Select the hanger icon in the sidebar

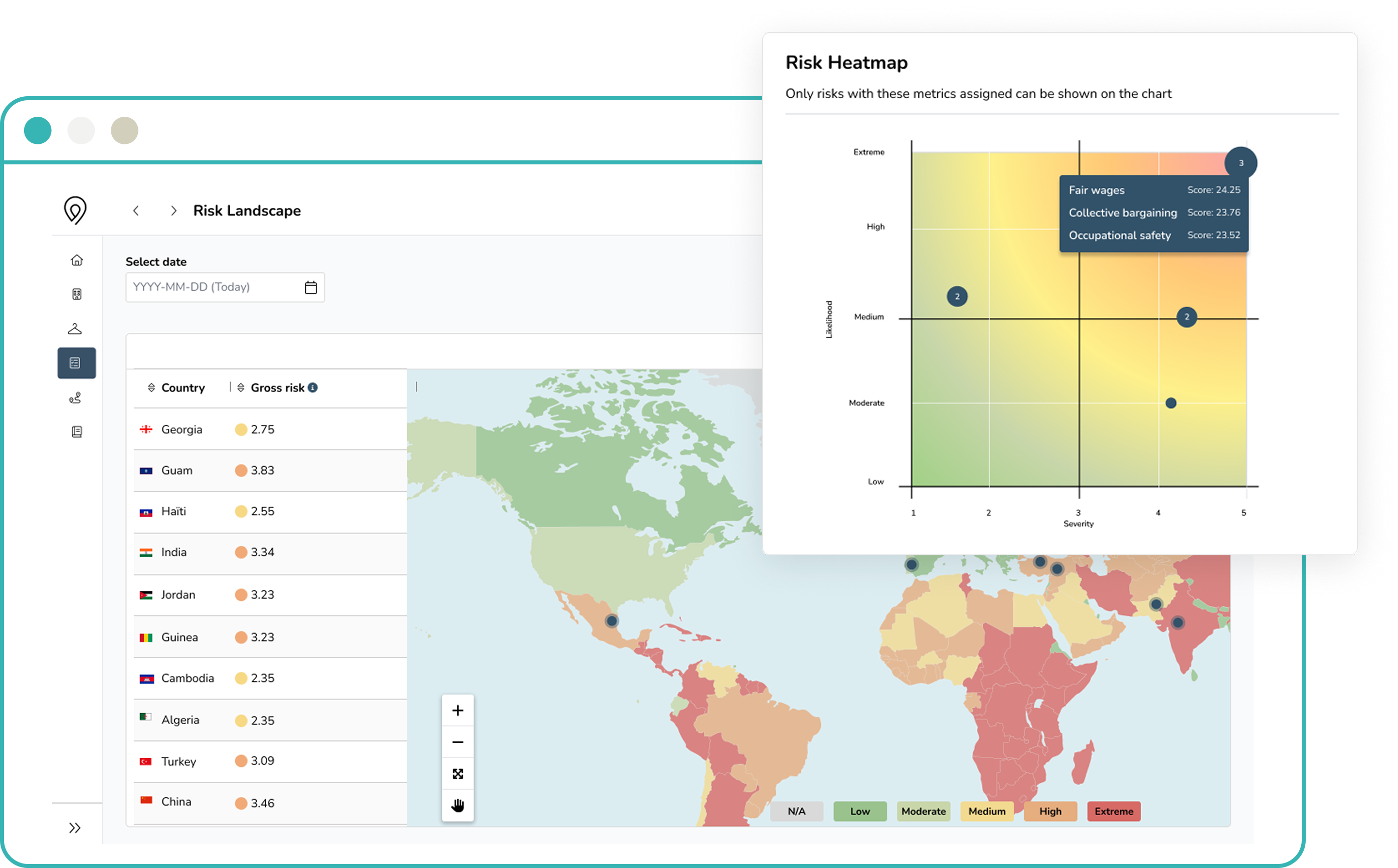click(76, 328)
